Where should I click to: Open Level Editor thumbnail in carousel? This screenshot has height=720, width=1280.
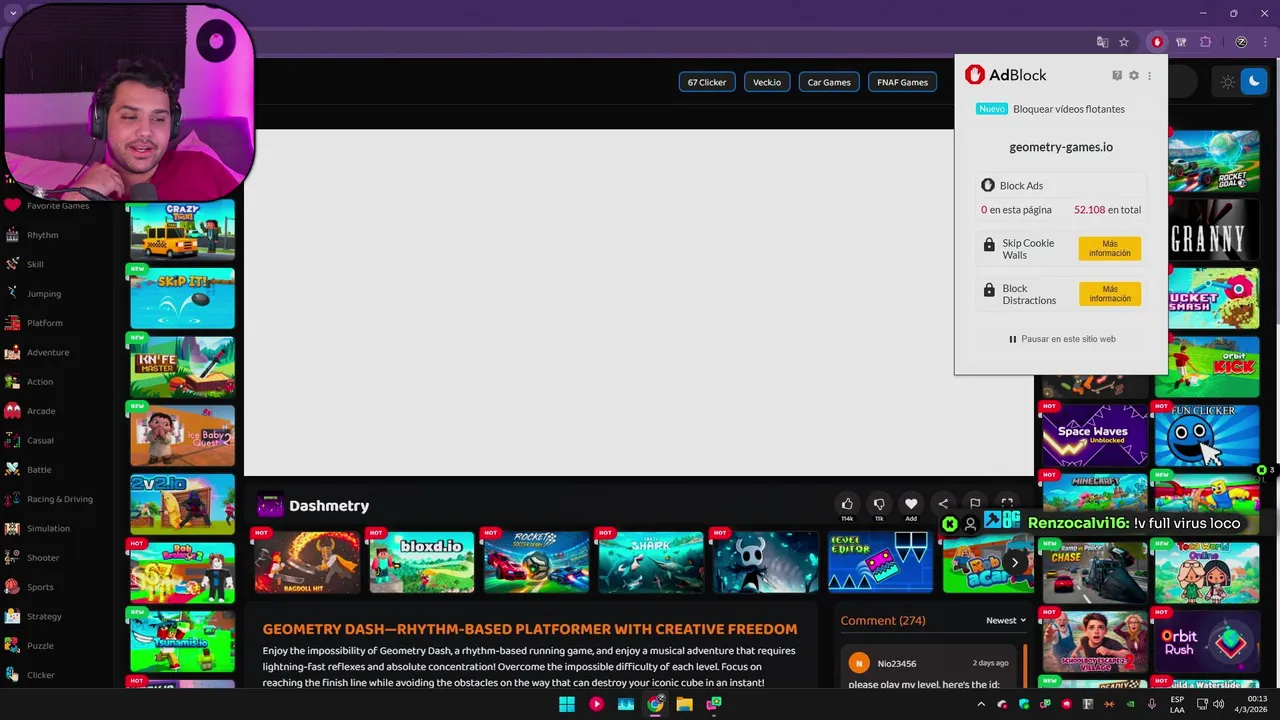(881, 562)
